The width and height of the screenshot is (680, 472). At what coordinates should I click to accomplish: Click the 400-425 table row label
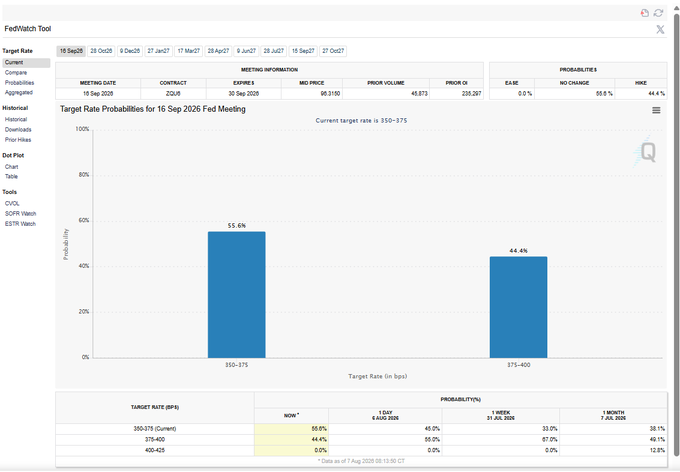(x=155, y=450)
